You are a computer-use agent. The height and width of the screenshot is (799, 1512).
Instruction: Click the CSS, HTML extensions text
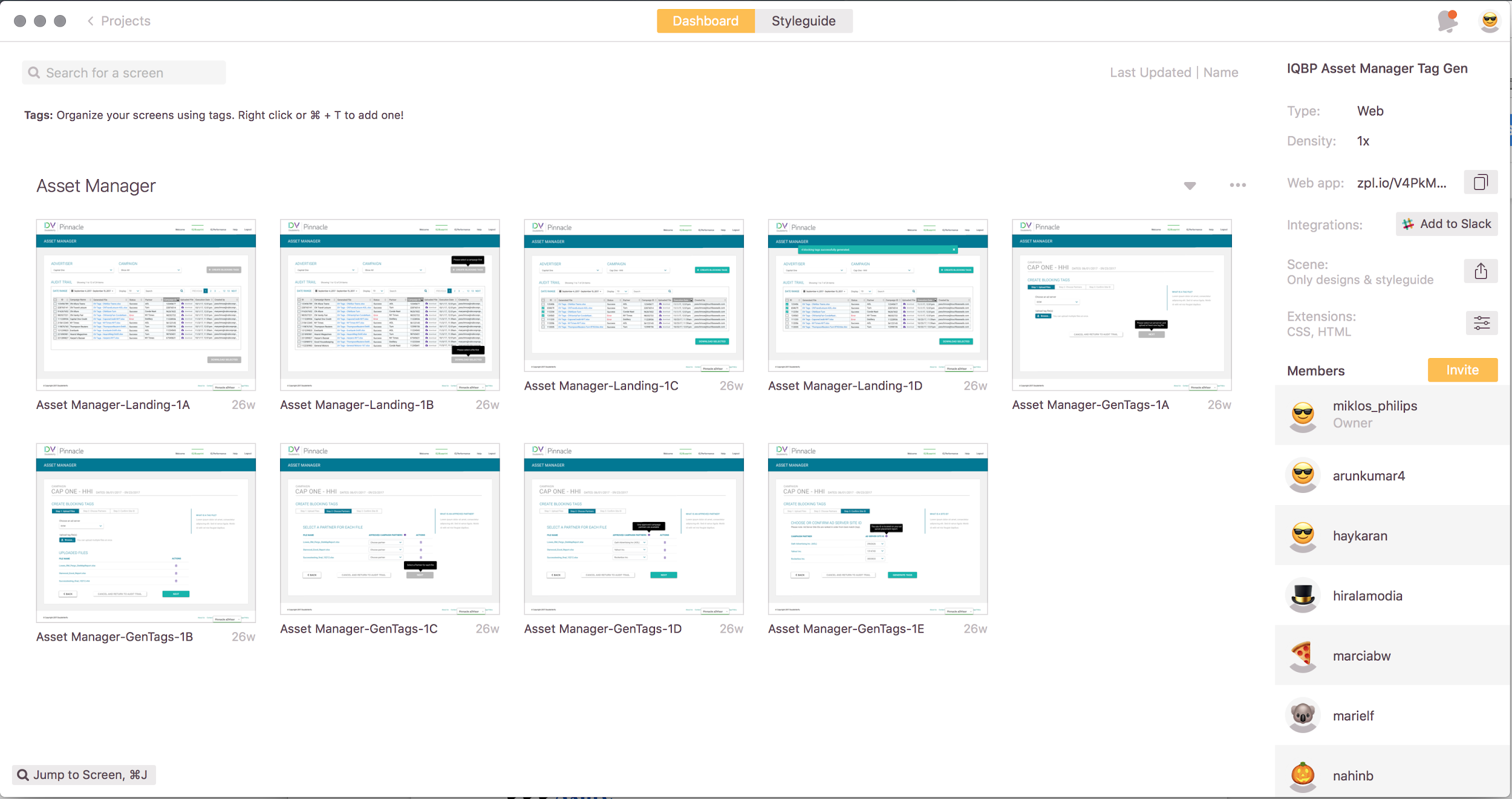coord(1318,332)
